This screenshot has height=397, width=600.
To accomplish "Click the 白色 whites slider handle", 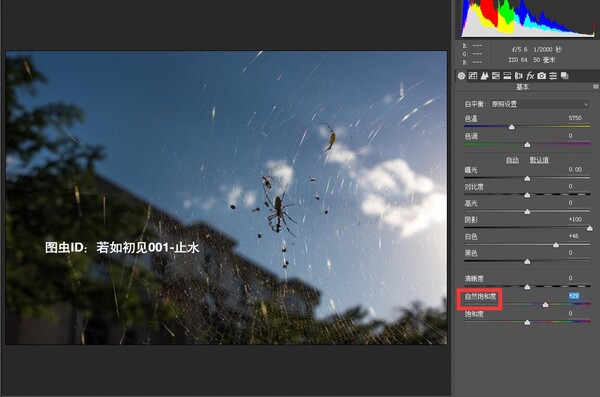I will [x=556, y=245].
